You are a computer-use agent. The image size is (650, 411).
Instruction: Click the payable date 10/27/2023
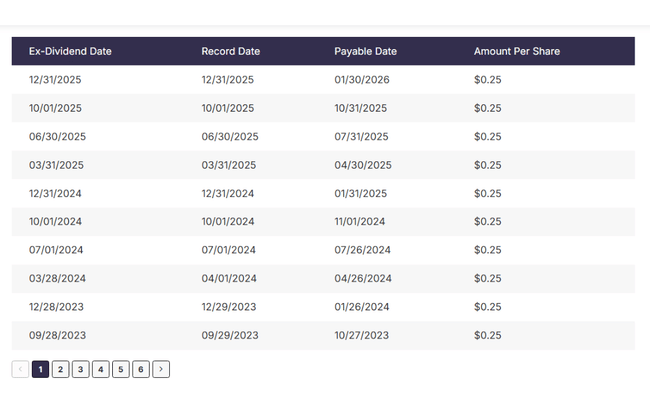360,336
